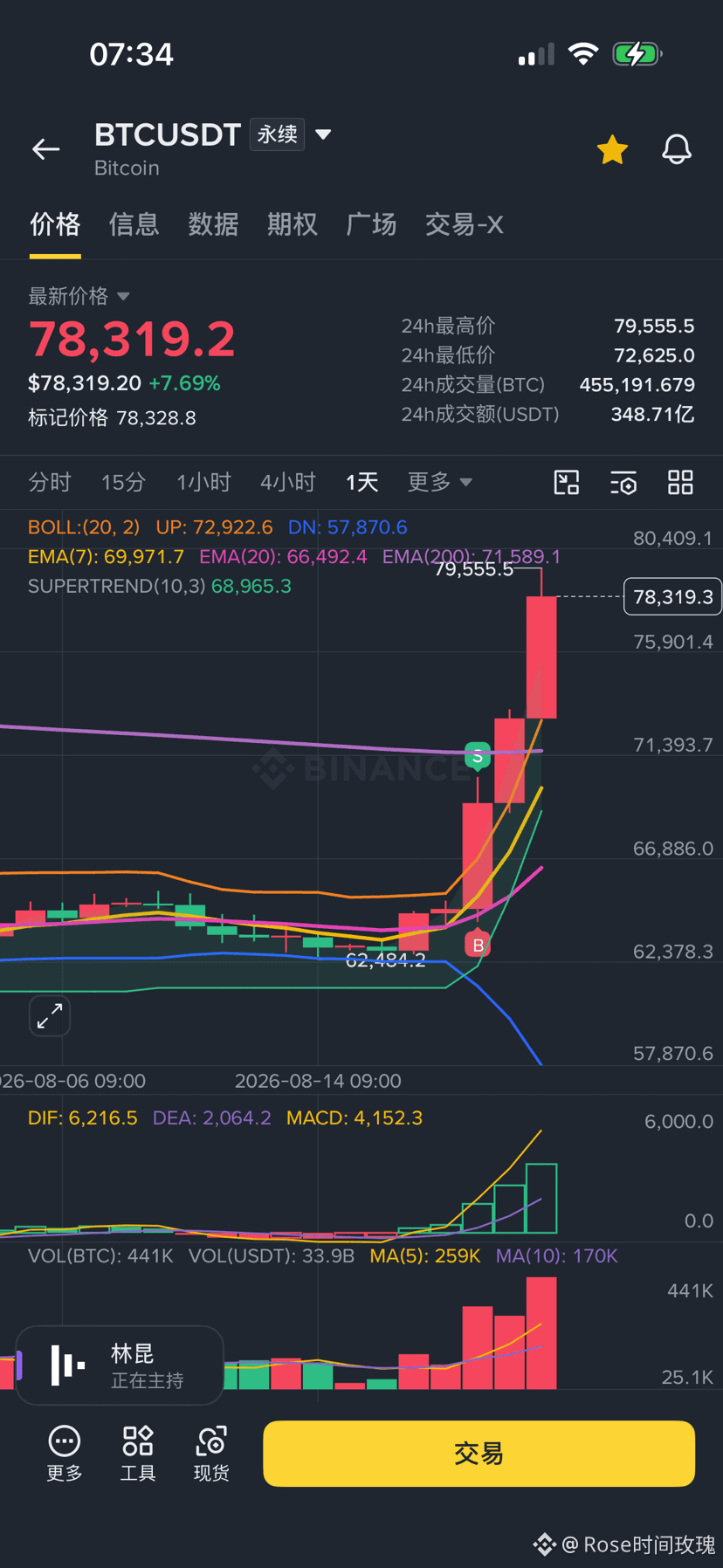Click the latest price 78,319.2
The height and width of the screenshot is (1568, 723).
point(132,339)
